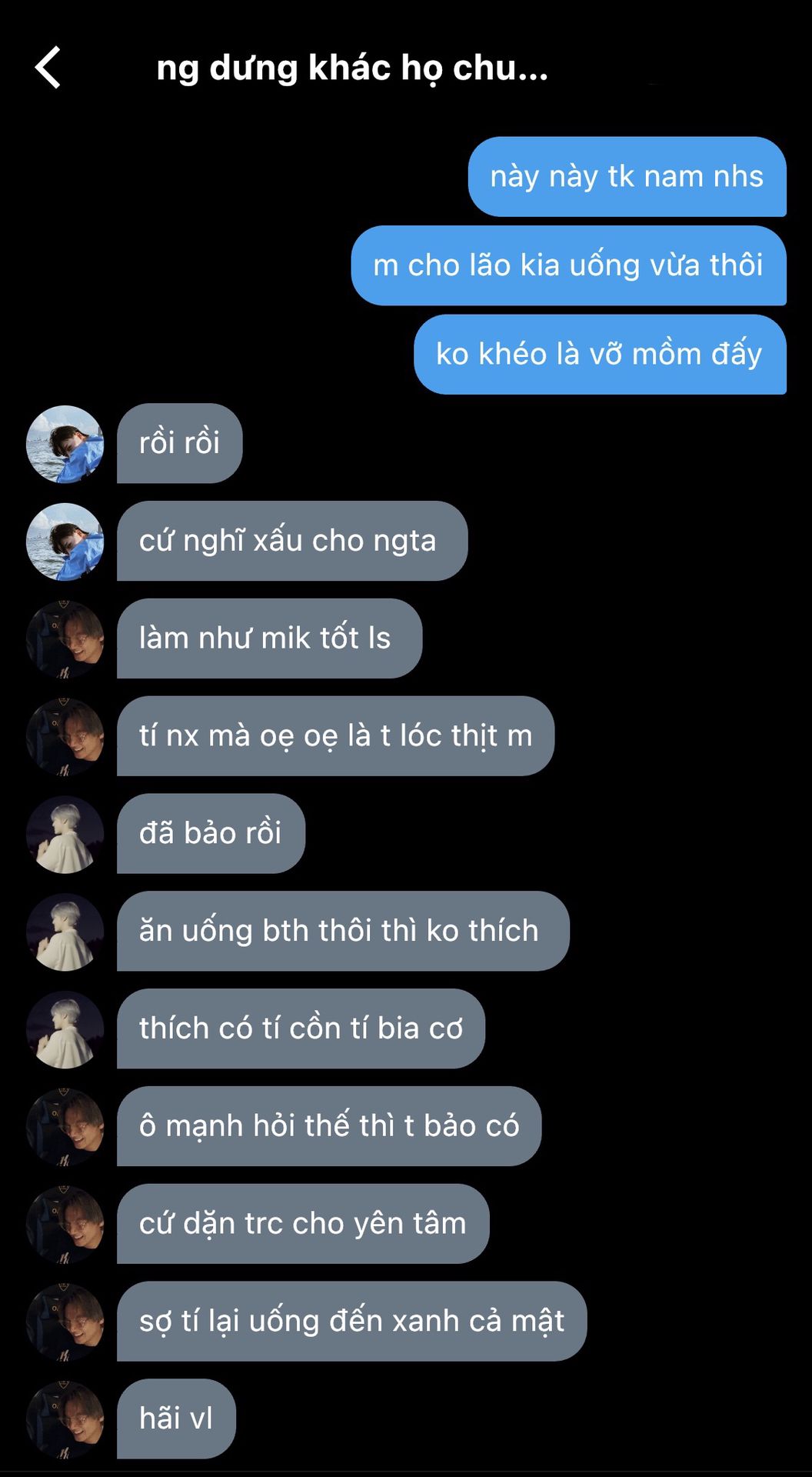Tap the avatar beside "cứ dặn trc cho yên tâm"
This screenshot has width=812, height=1477.
pos(65,1225)
